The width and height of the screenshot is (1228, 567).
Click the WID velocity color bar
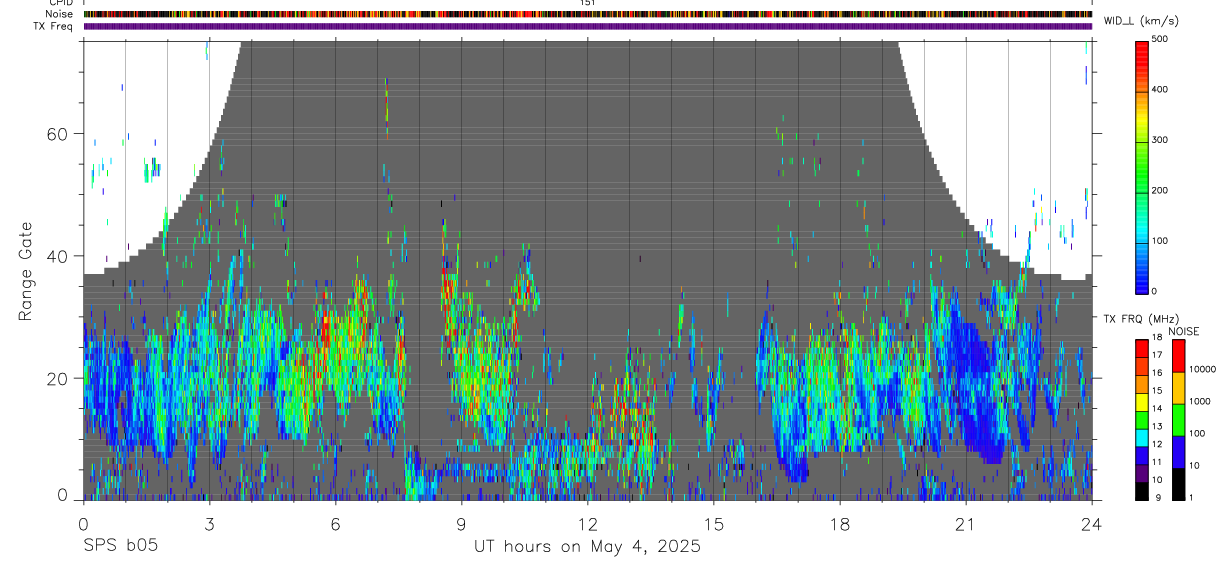point(1142,165)
